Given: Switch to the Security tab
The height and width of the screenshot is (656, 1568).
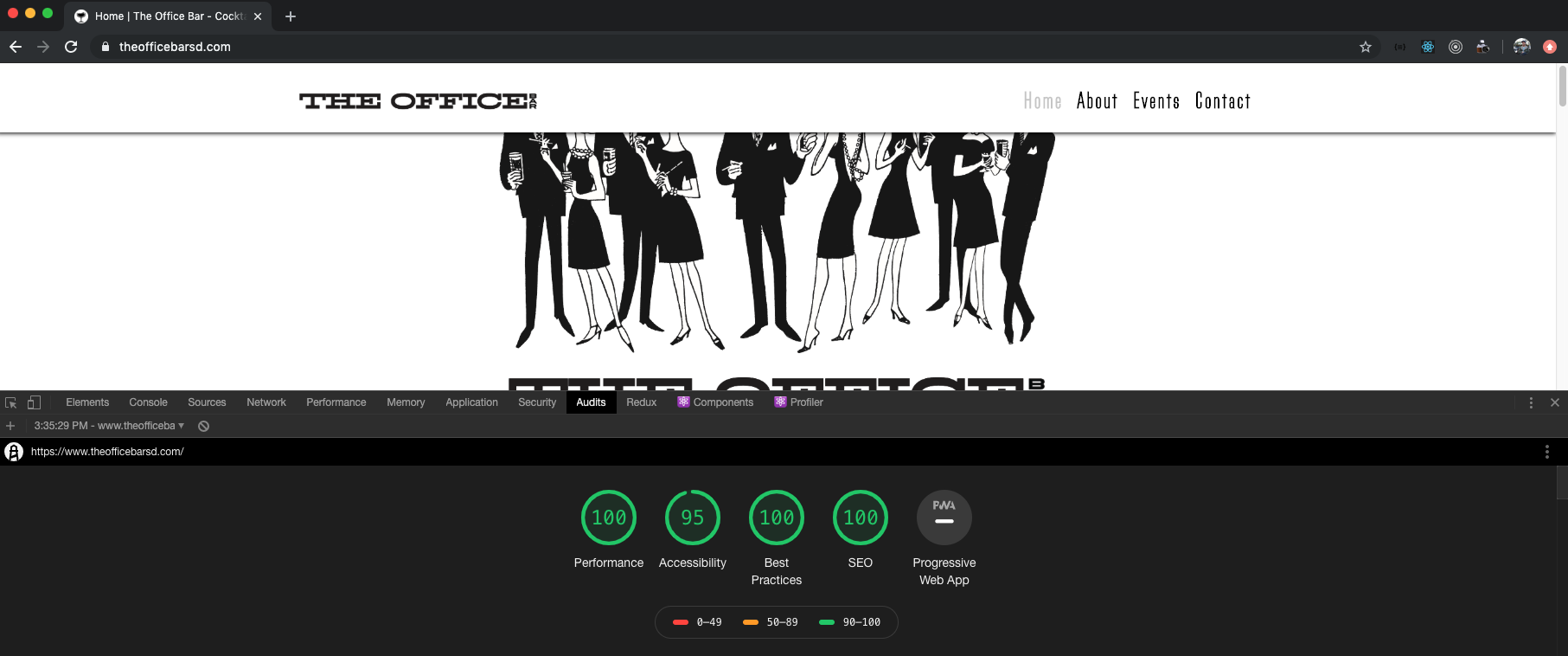Looking at the screenshot, I should tap(537, 402).
